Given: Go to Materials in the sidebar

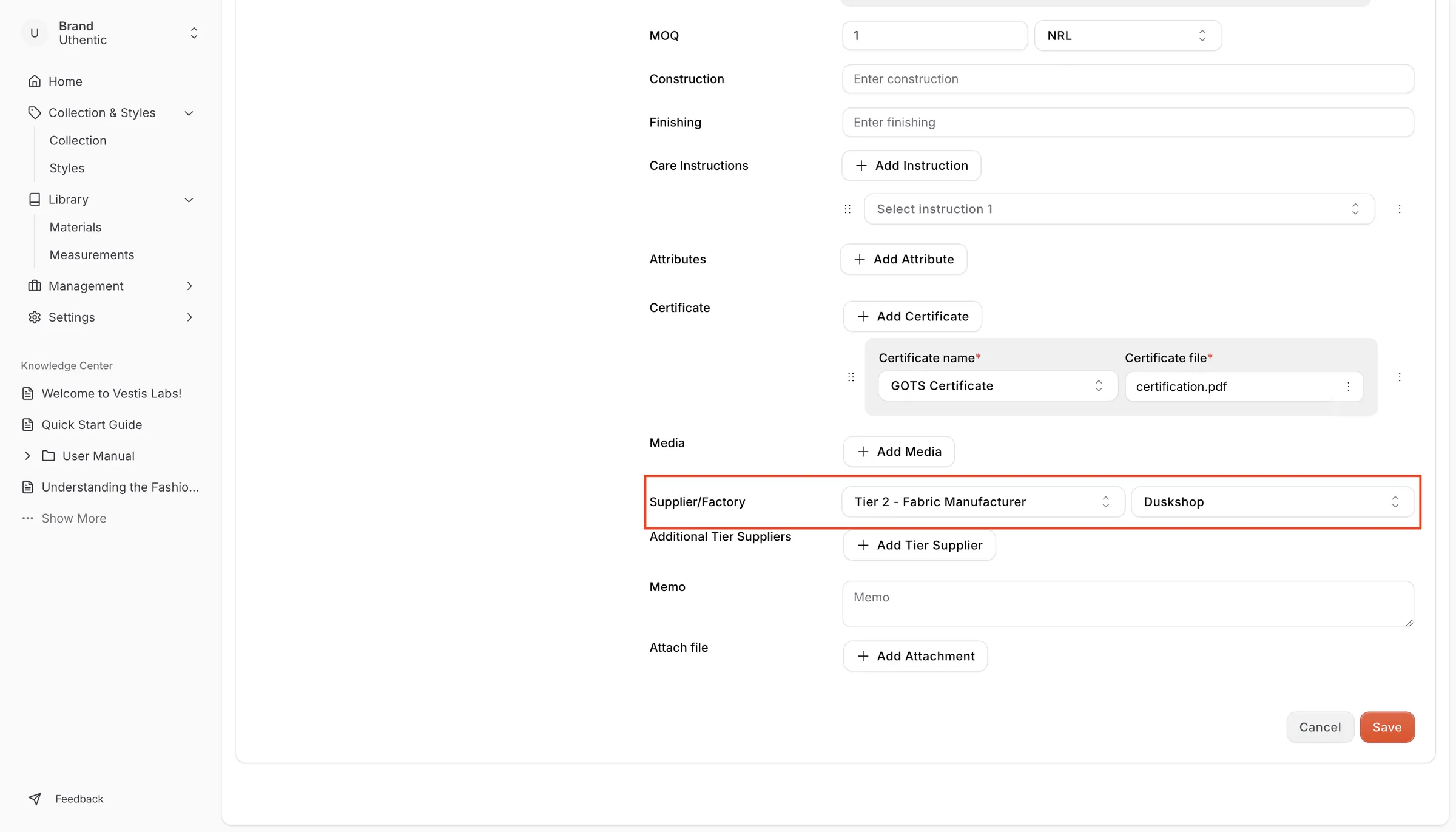Looking at the screenshot, I should pos(75,227).
